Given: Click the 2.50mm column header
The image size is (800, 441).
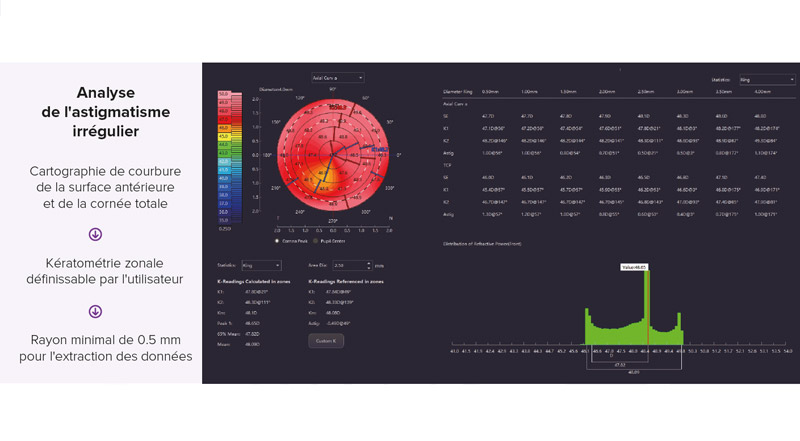Looking at the screenshot, I should (x=645, y=92).
